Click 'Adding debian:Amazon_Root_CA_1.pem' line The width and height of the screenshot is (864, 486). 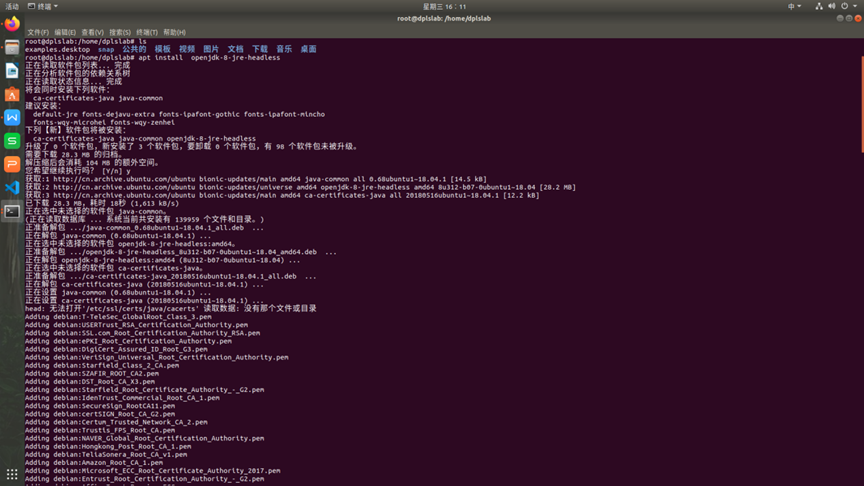click(94, 463)
